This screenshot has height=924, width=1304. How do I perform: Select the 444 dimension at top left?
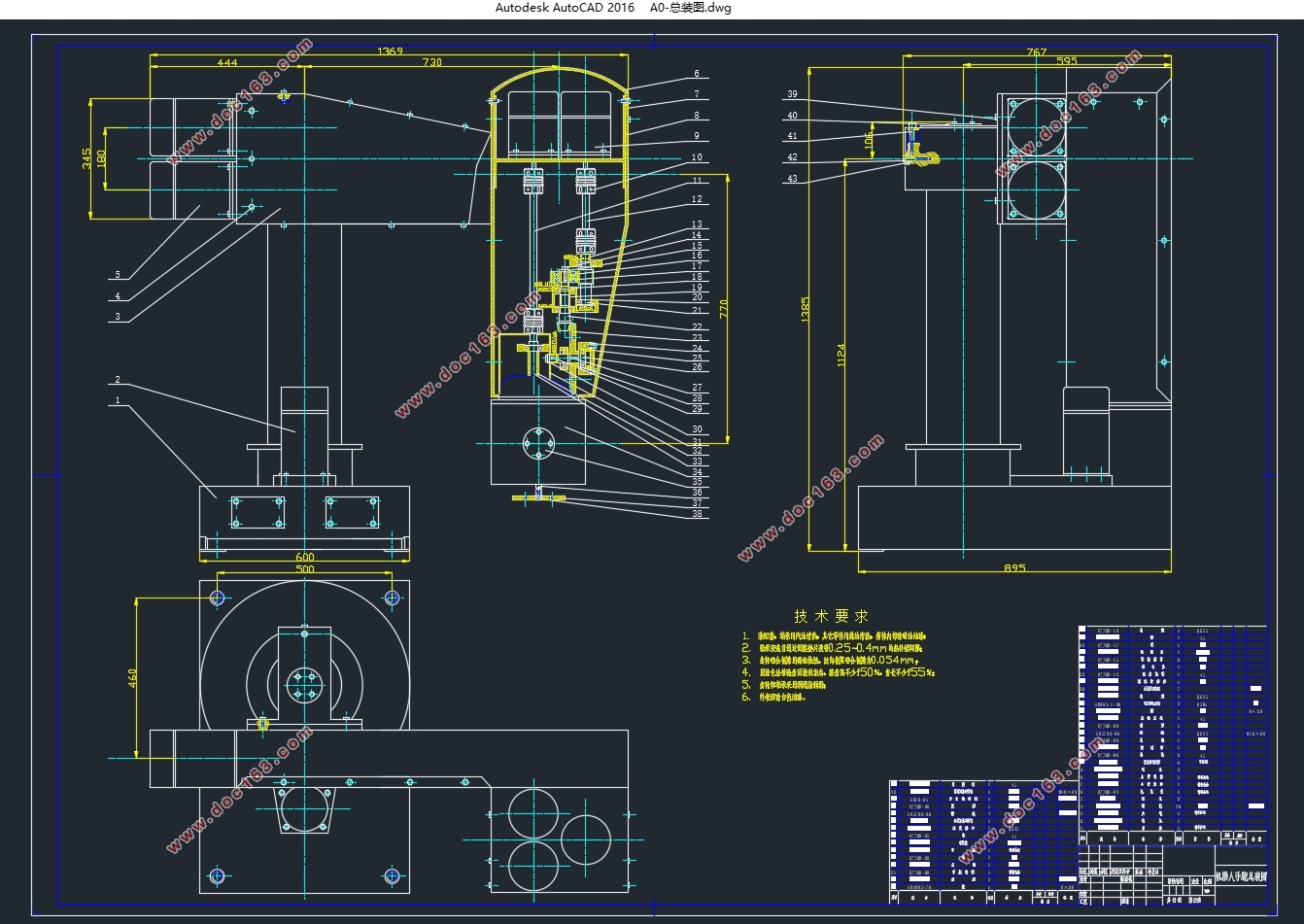[x=227, y=62]
